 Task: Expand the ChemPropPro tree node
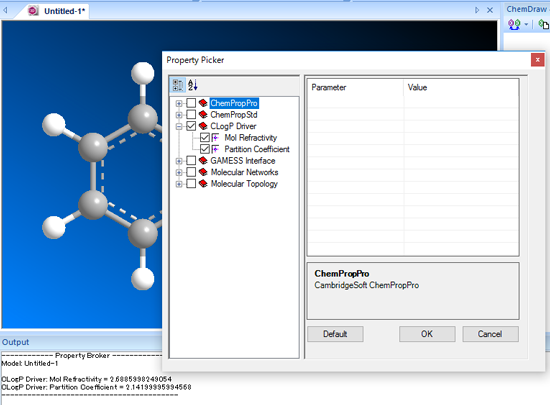click(x=179, y=103)
